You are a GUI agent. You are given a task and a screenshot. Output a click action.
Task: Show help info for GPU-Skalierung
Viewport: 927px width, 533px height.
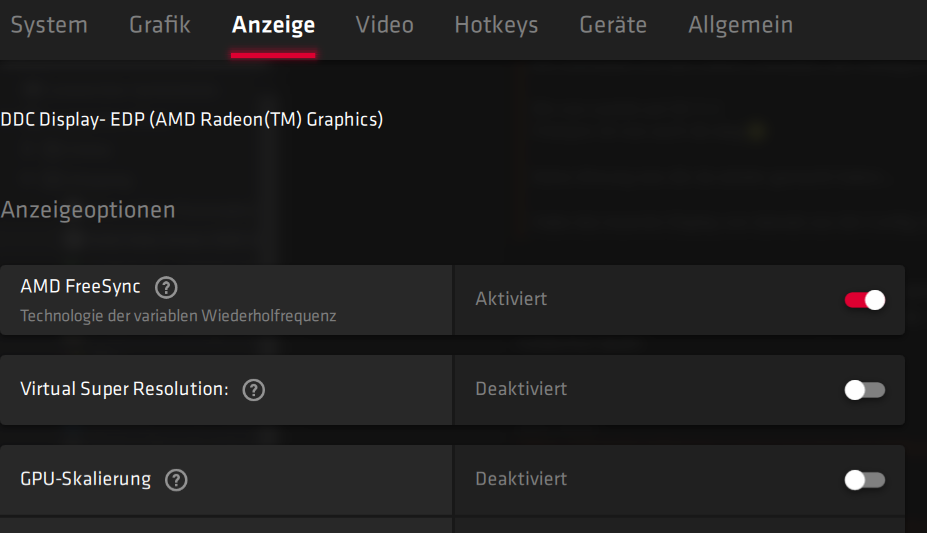click(176, 480)
